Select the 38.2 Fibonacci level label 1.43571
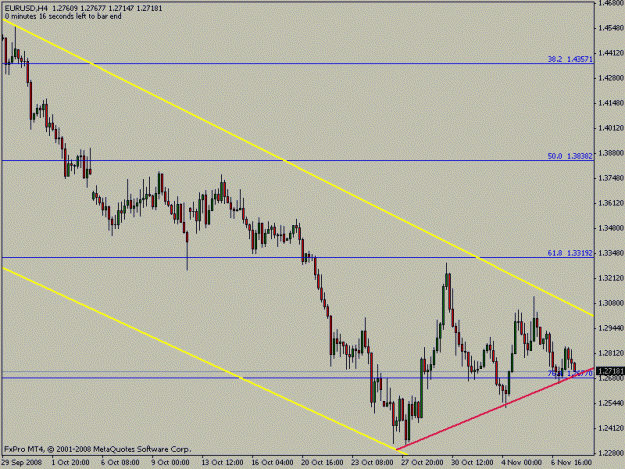 click(x=570, y=59)
